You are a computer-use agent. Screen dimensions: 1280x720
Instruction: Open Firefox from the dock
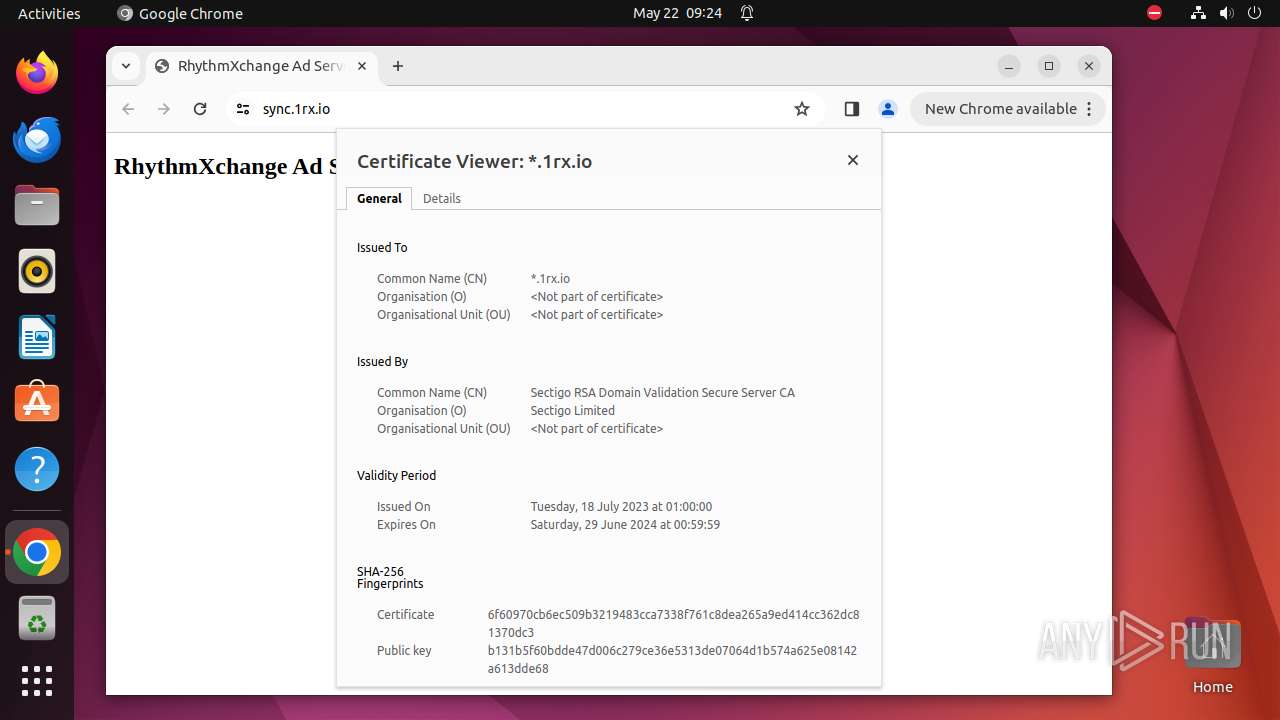(x=37, y=73)
